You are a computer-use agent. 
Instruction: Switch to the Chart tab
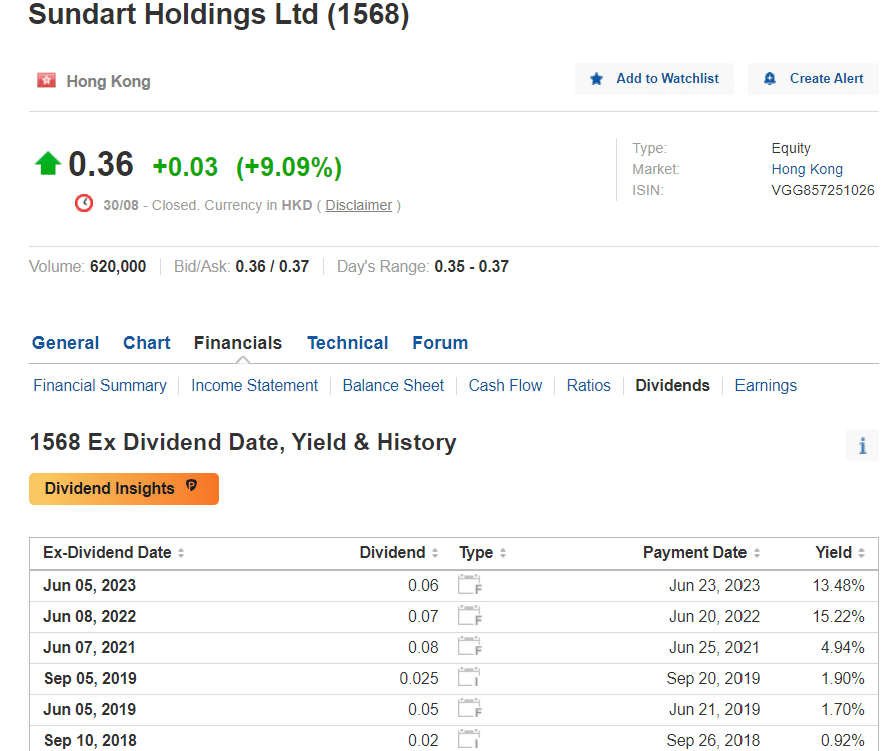click(x=146, y=342)
